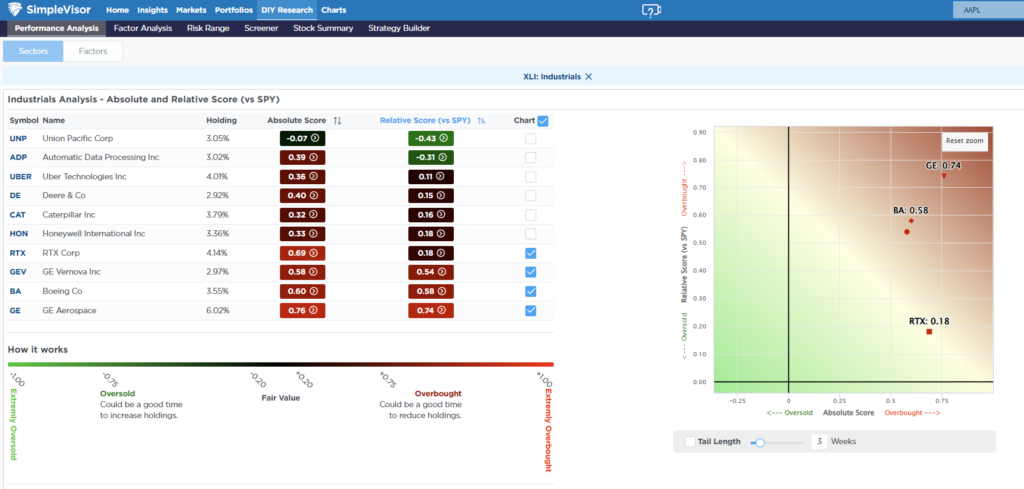Uncheck chart checkbox for RTX row

click(x=531, y=253)
